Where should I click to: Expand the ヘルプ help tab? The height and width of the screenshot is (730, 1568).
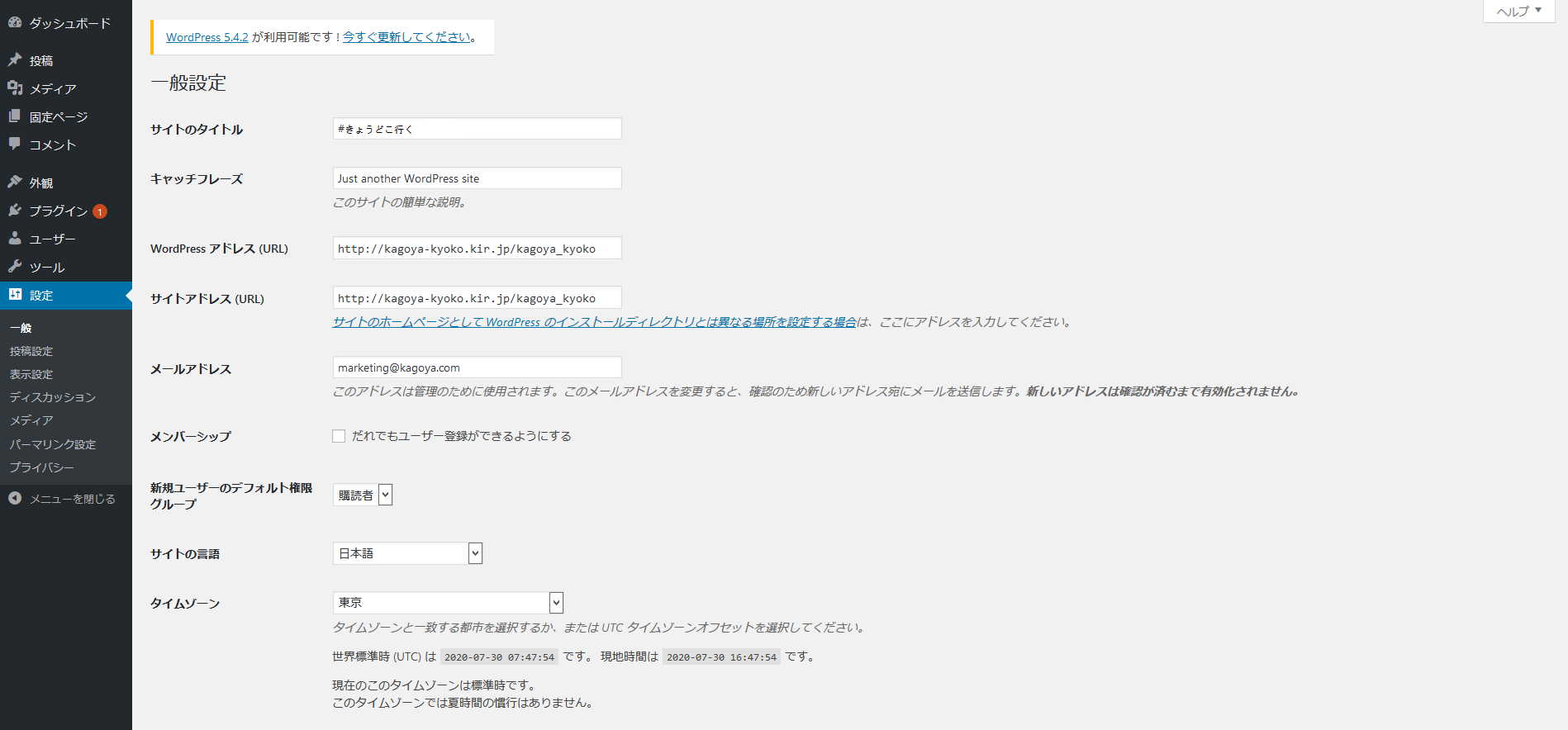coord(1518,12)
